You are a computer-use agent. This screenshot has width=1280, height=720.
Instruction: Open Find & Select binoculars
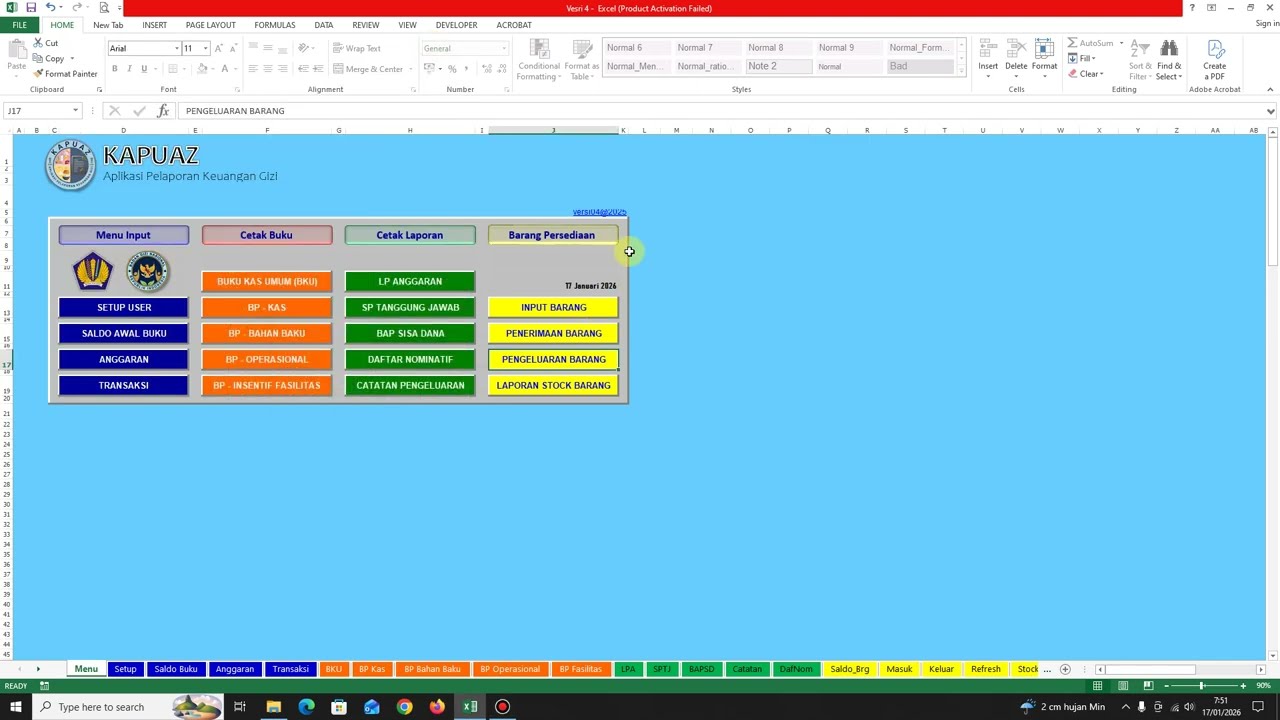[1169, 60]
